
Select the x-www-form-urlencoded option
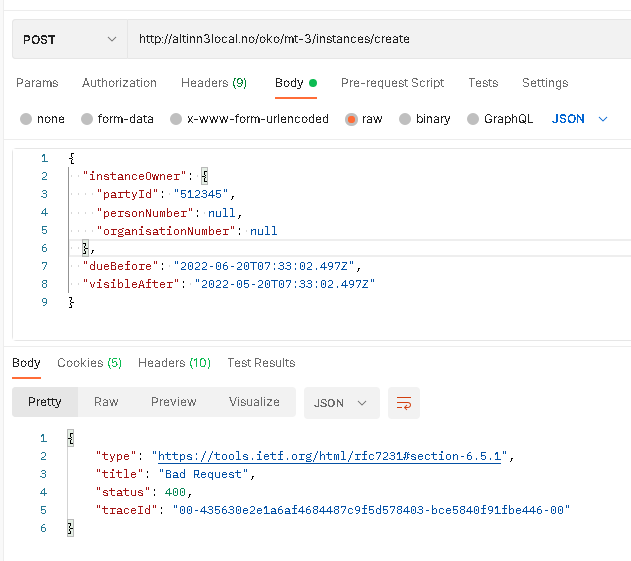[x=249, y=119]
